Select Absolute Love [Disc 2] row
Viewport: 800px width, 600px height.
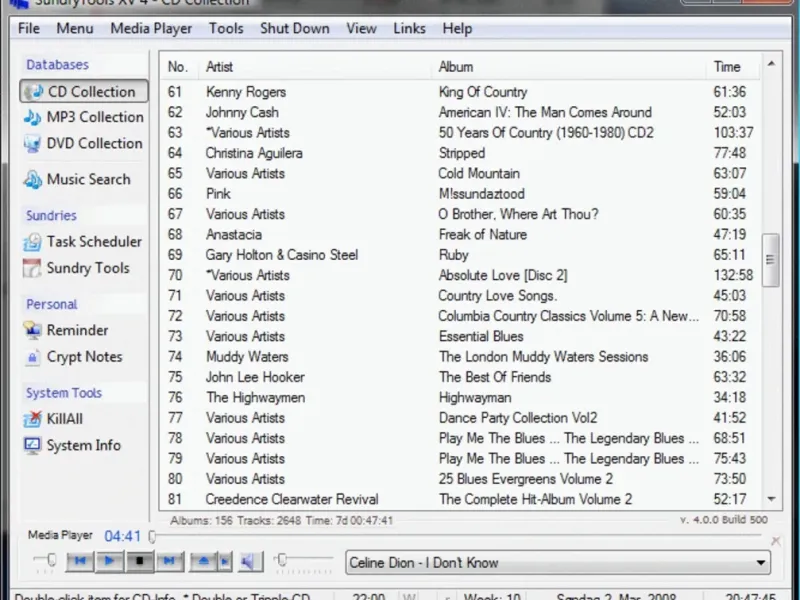point(460,276)
